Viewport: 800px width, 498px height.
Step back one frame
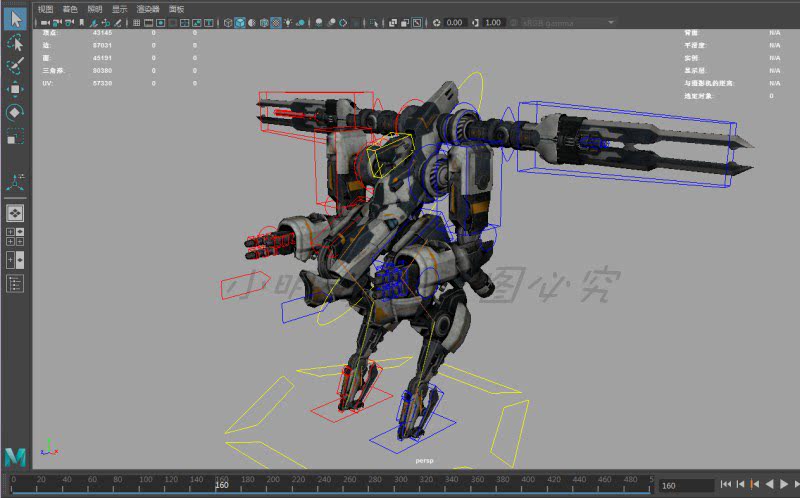click(740, 484)
